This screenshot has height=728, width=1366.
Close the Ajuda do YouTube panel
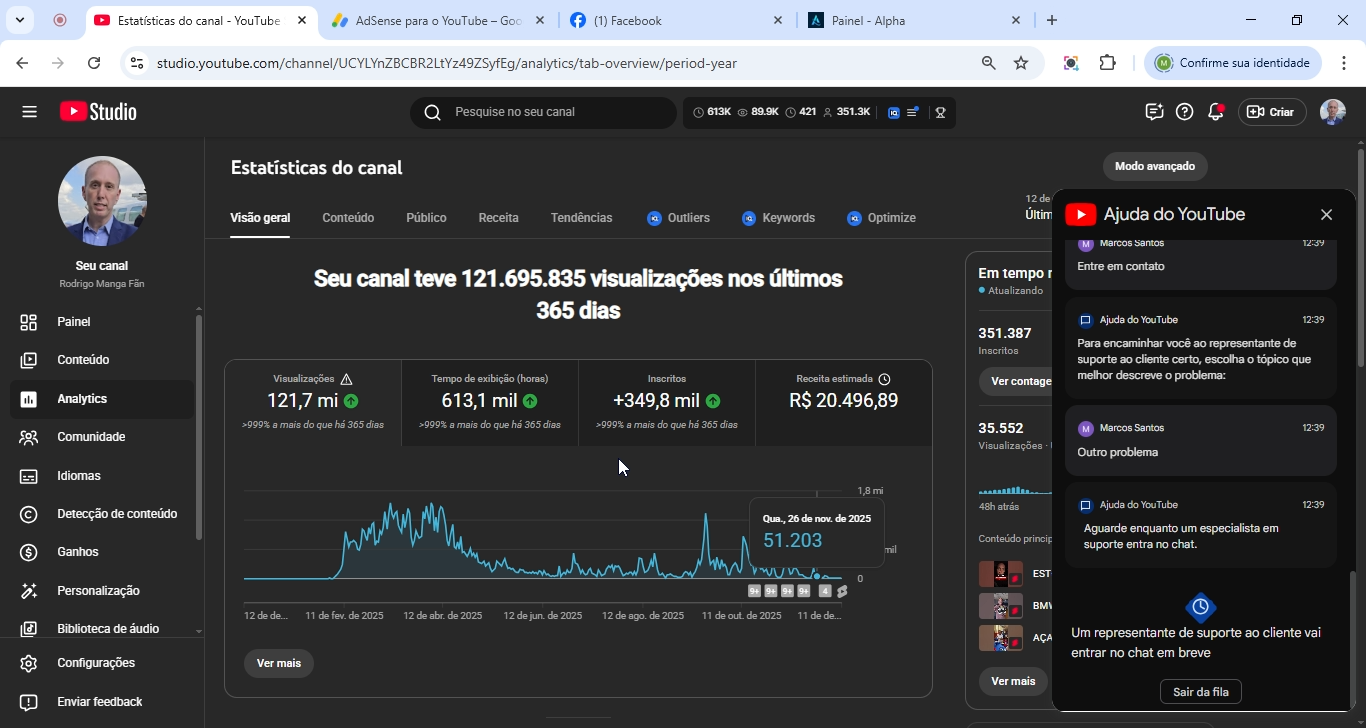[1326, 215]
